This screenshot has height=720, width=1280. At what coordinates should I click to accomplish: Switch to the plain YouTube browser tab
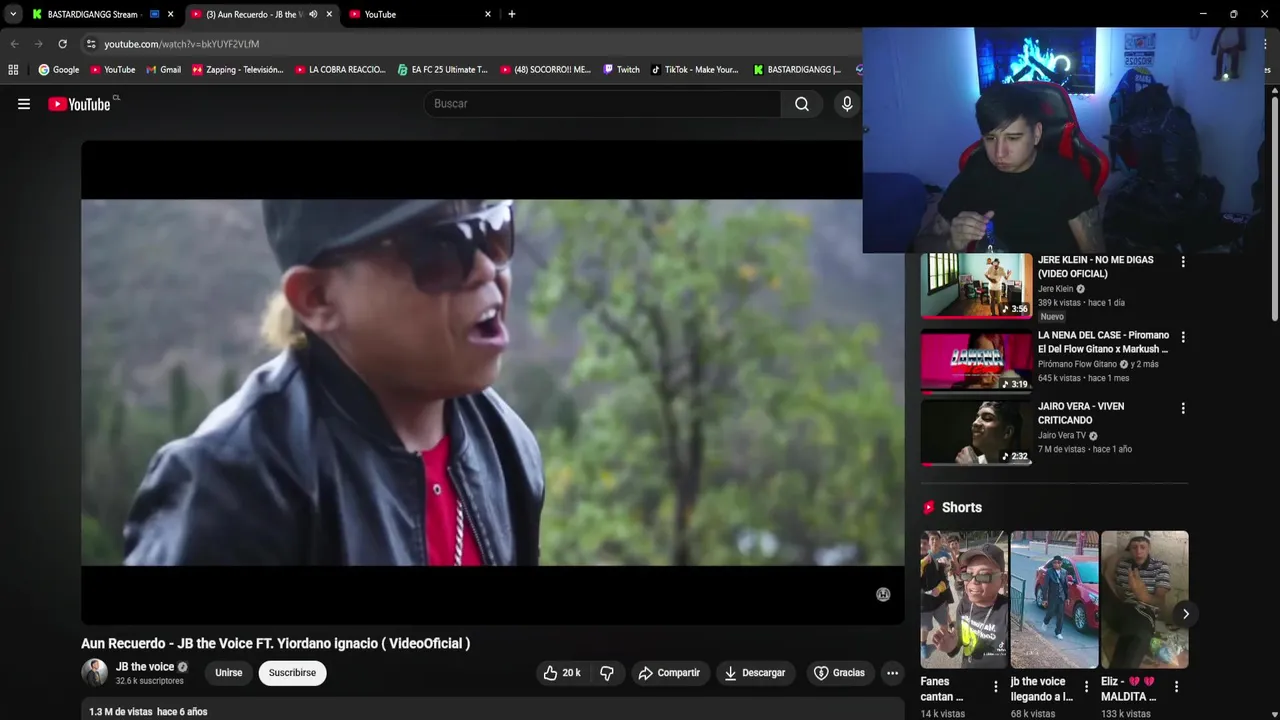click(x=420, y=14)
